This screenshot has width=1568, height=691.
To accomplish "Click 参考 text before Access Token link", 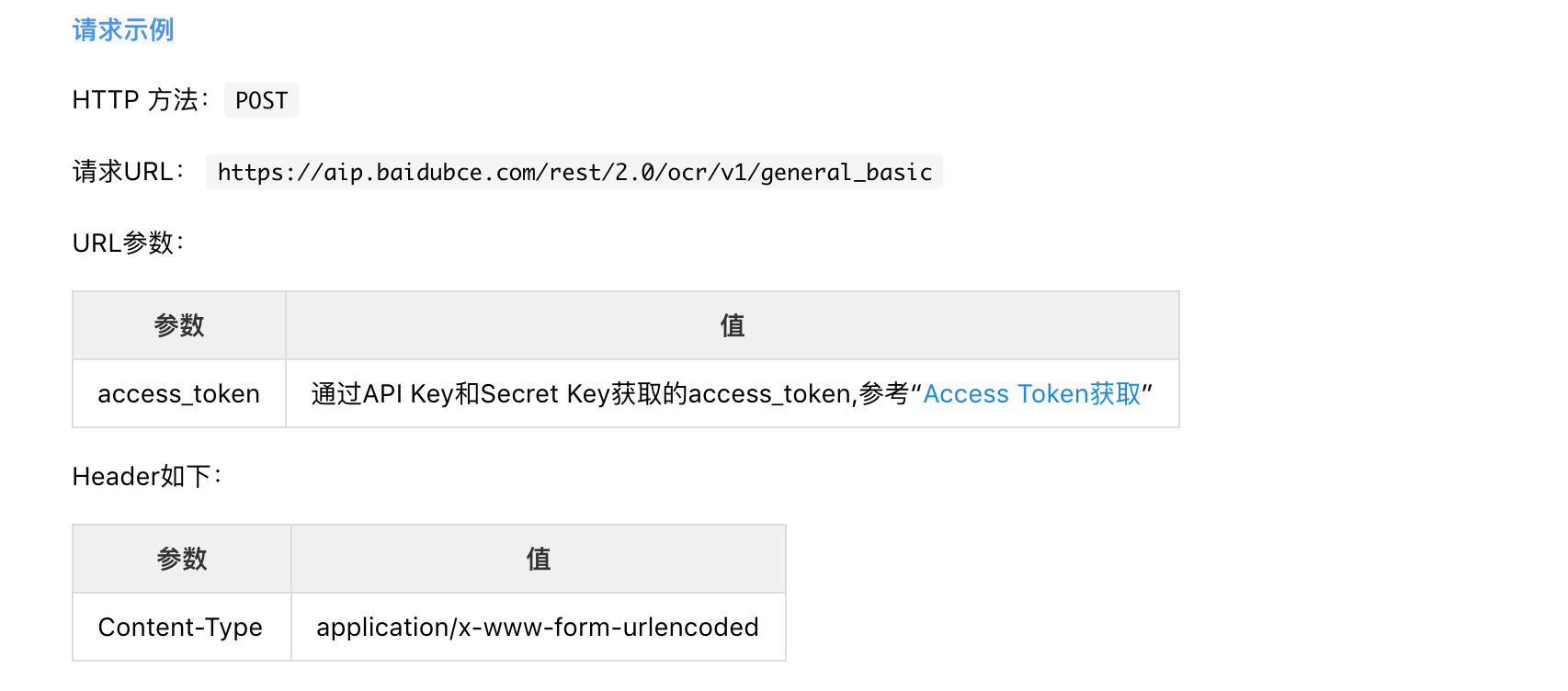I will tap(883, 394).
